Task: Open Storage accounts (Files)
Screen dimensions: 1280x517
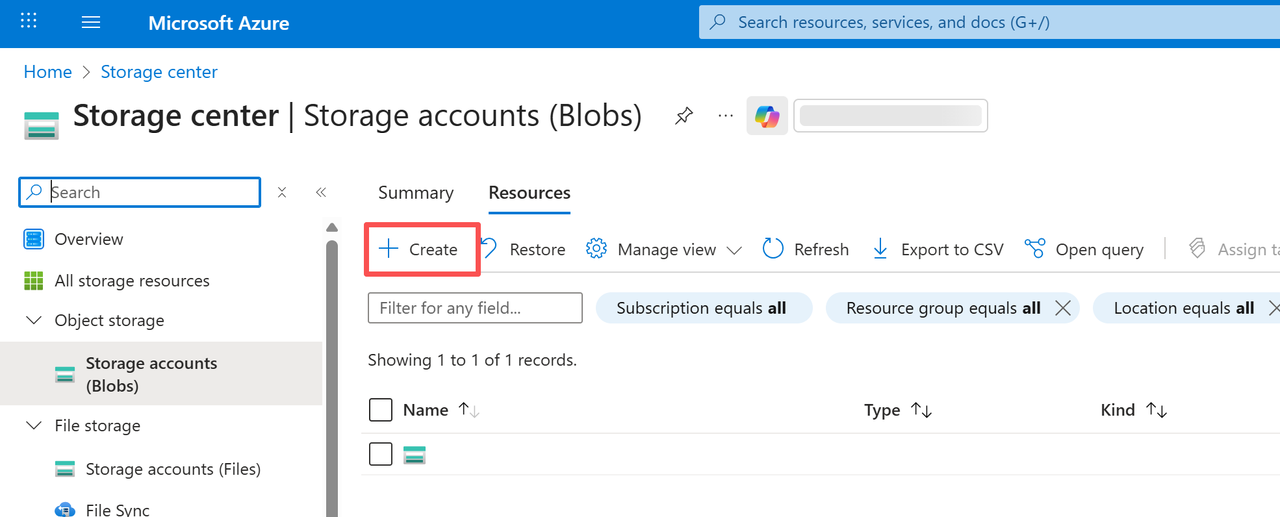Action: [173, 469]
